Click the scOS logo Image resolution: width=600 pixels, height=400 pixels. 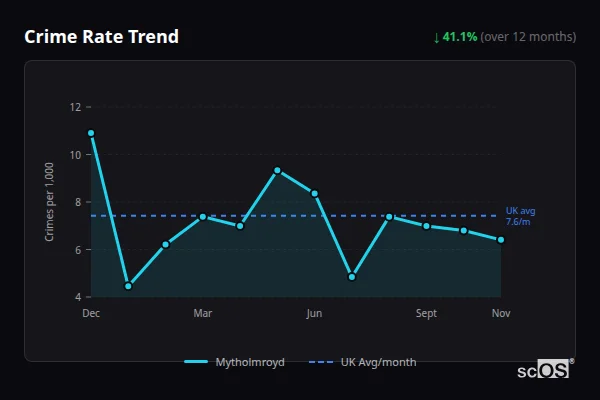click(545, 369)
